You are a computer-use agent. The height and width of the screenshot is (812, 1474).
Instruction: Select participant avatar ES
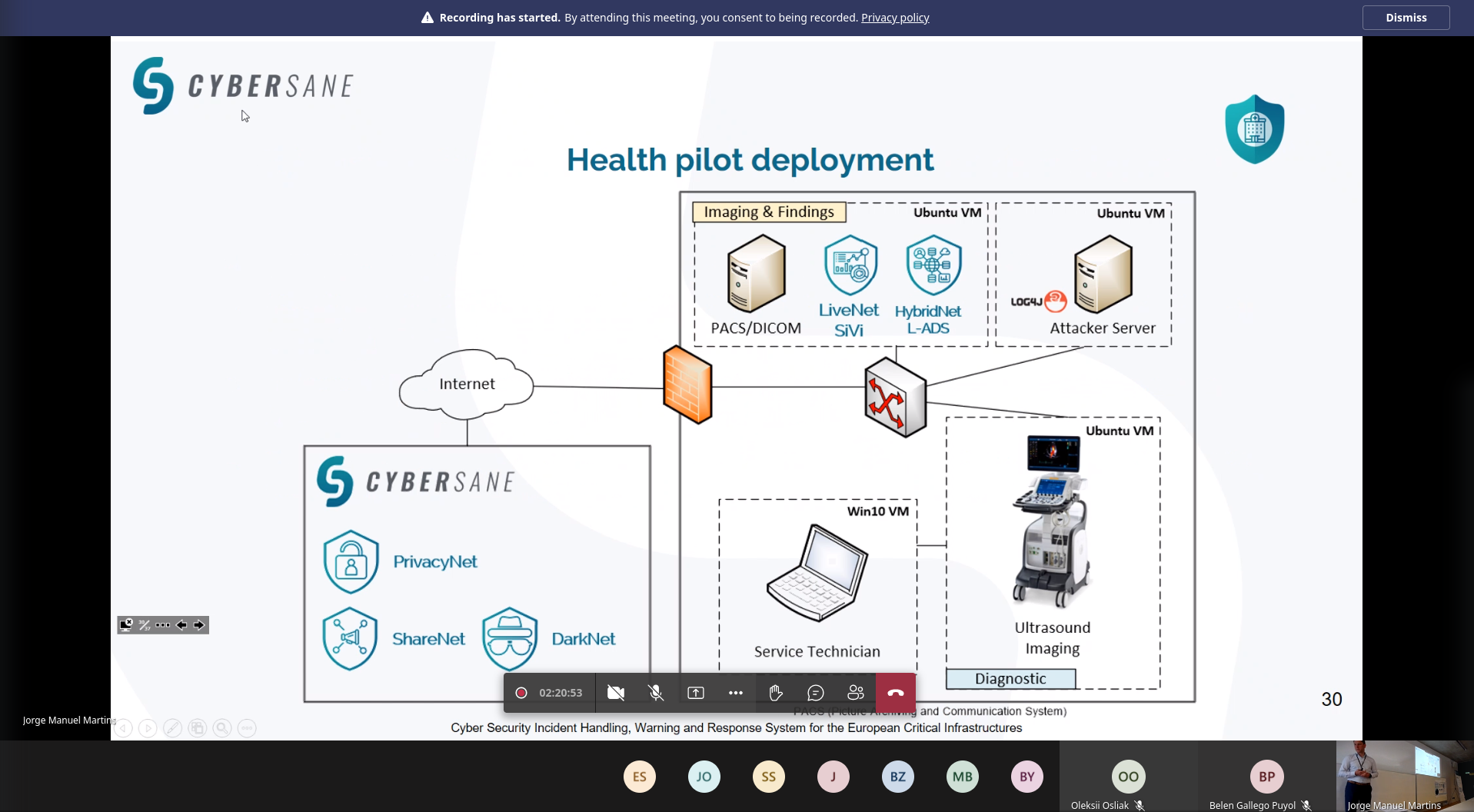point(640,777)
